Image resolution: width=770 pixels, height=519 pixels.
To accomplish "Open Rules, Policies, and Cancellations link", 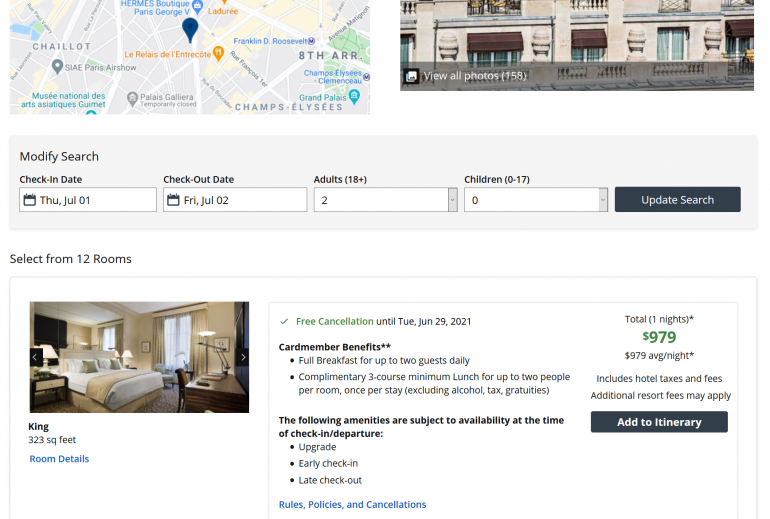I will click(352, 505).
